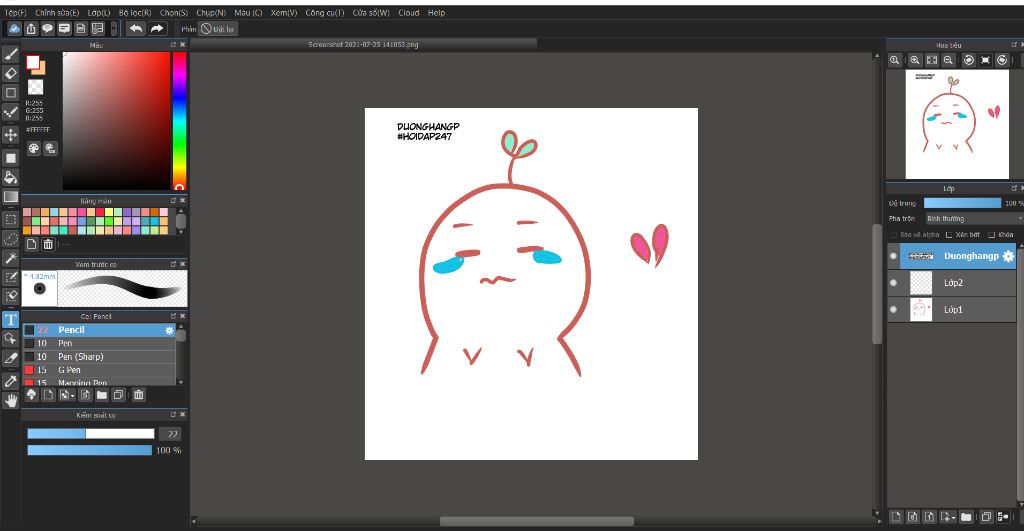Select the Operation tool
Screen dimensions: 1024x531
click(10, 338)
